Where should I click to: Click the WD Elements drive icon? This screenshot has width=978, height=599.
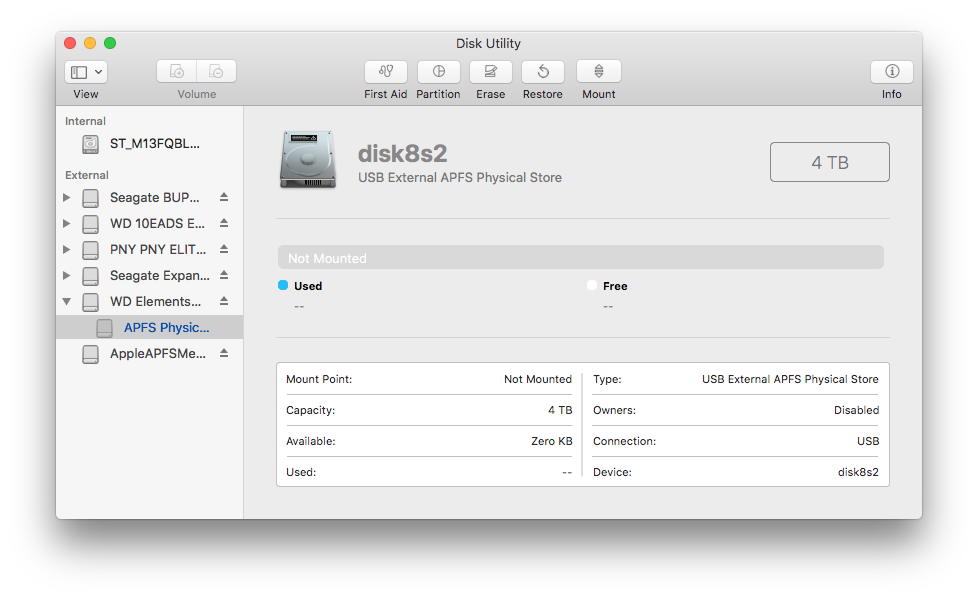pos(90,302)
